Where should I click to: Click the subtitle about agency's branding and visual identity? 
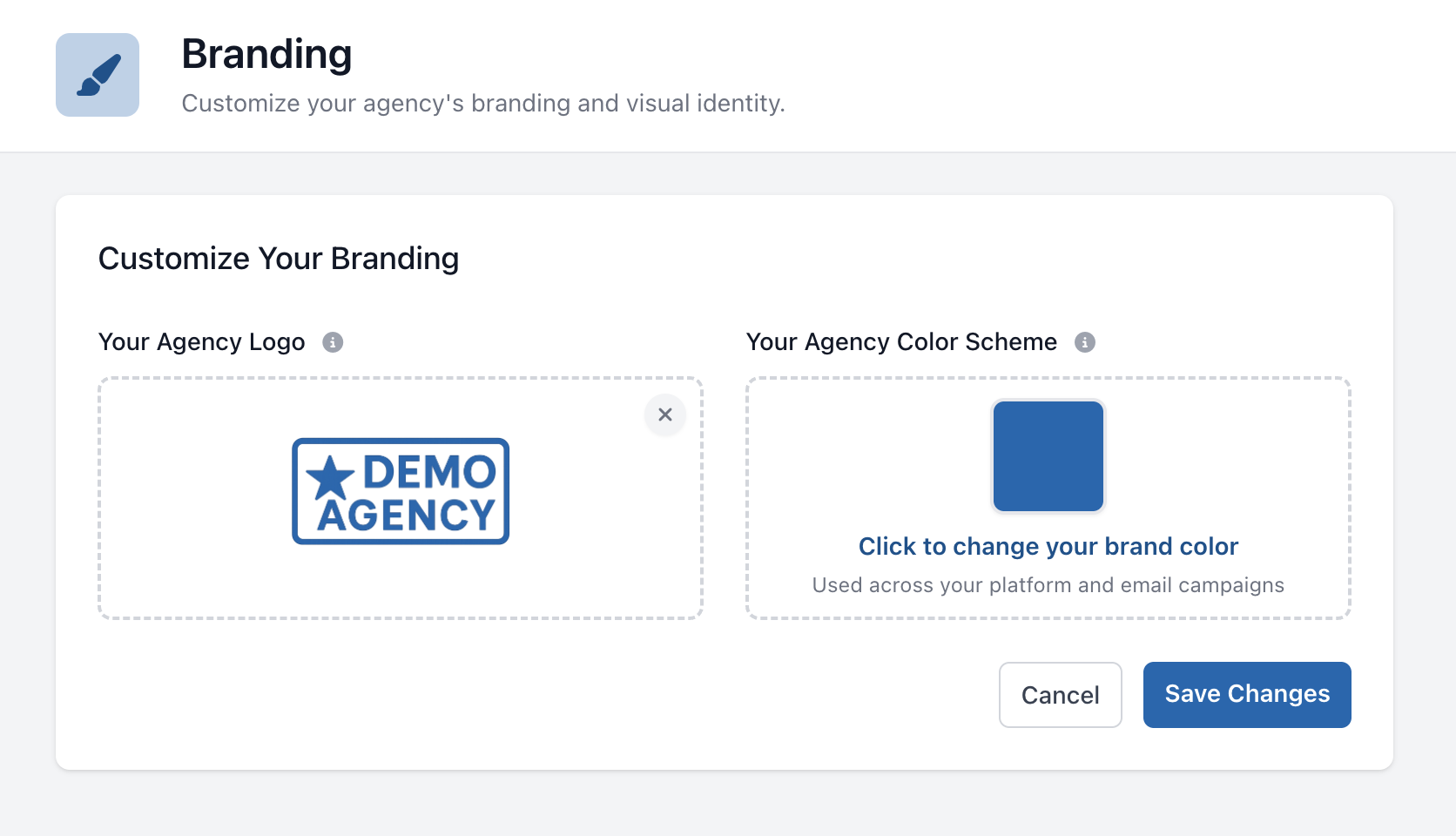tap(483, 104)
